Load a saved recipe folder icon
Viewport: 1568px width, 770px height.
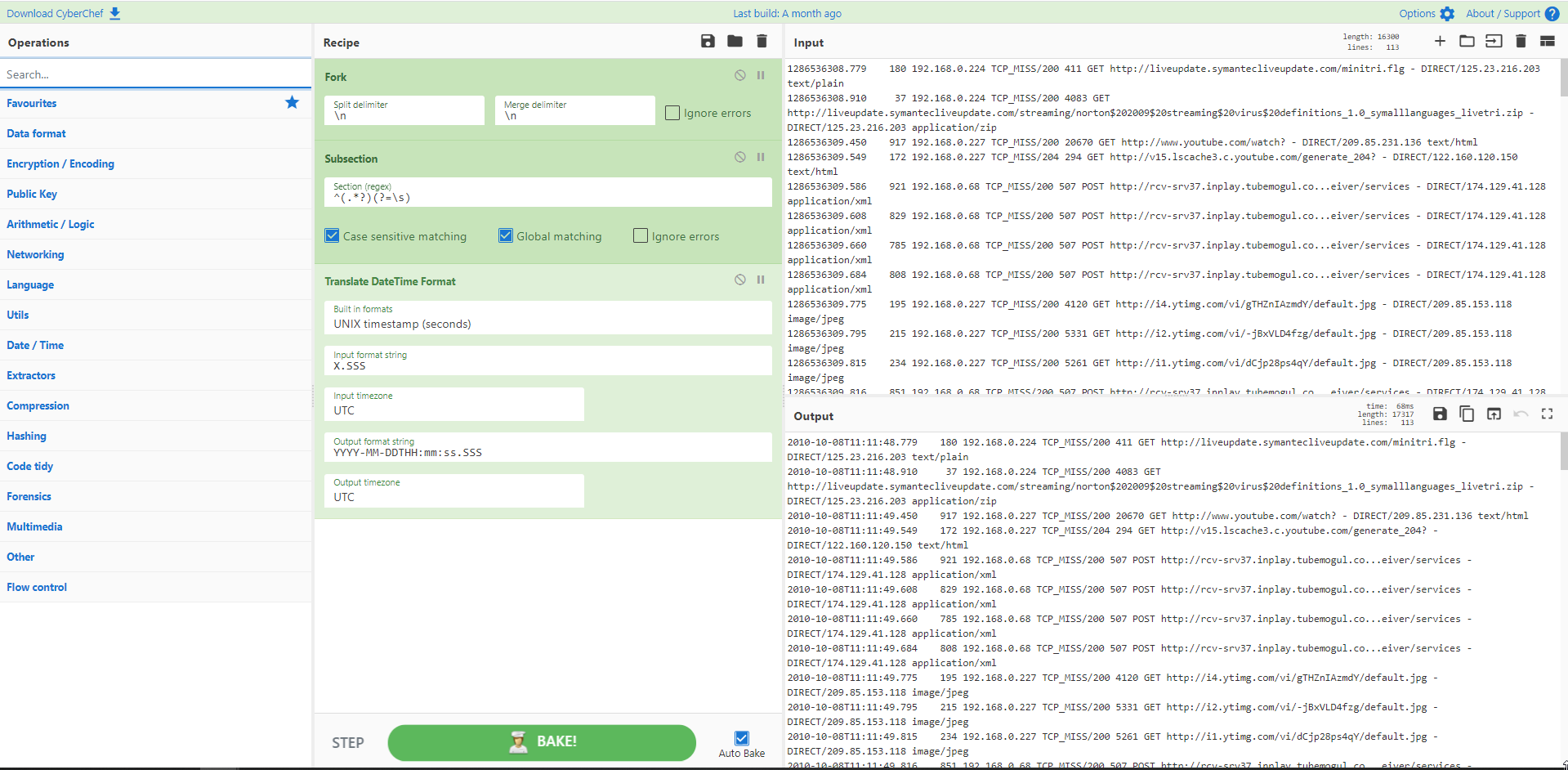(735, 42)
